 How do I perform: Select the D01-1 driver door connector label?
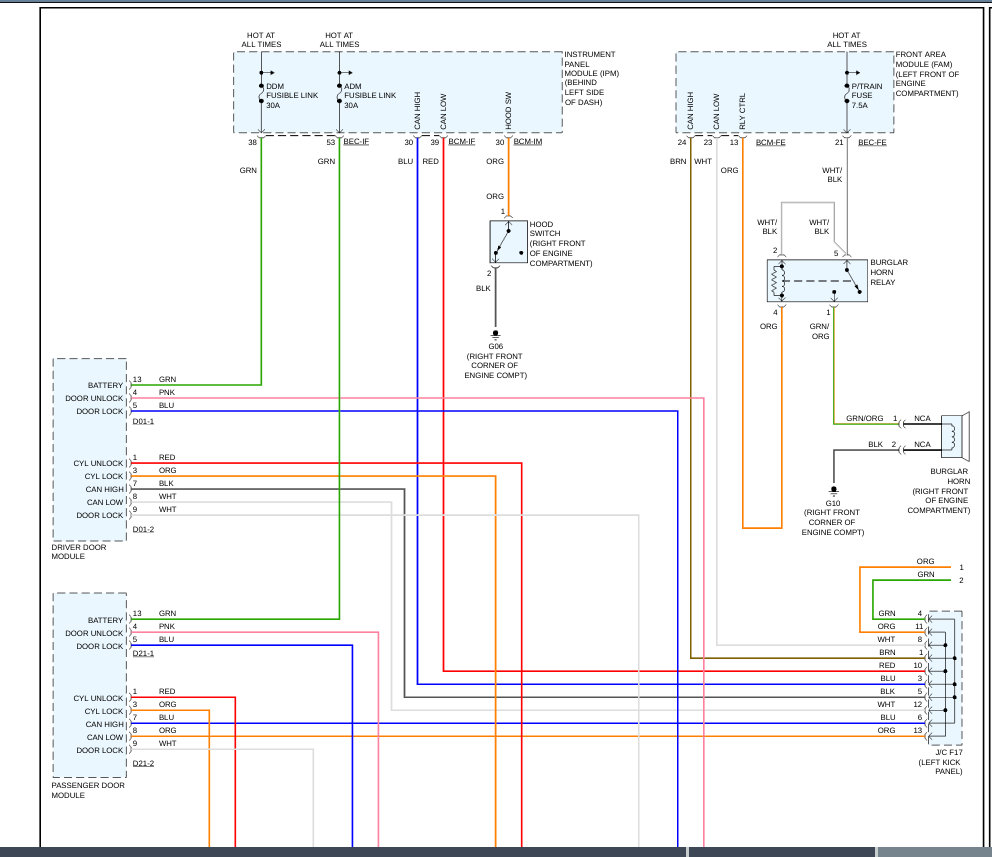click(143, 421)
